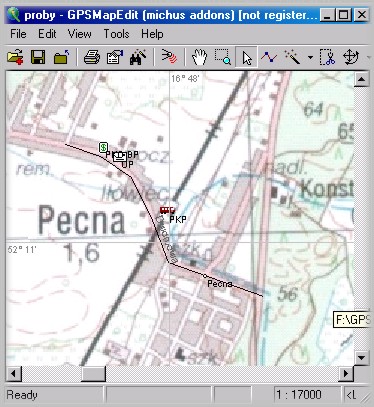Screen dimensions: 374x407
Task: Select the polyline edit nodes tool
Action: [269, 57]
